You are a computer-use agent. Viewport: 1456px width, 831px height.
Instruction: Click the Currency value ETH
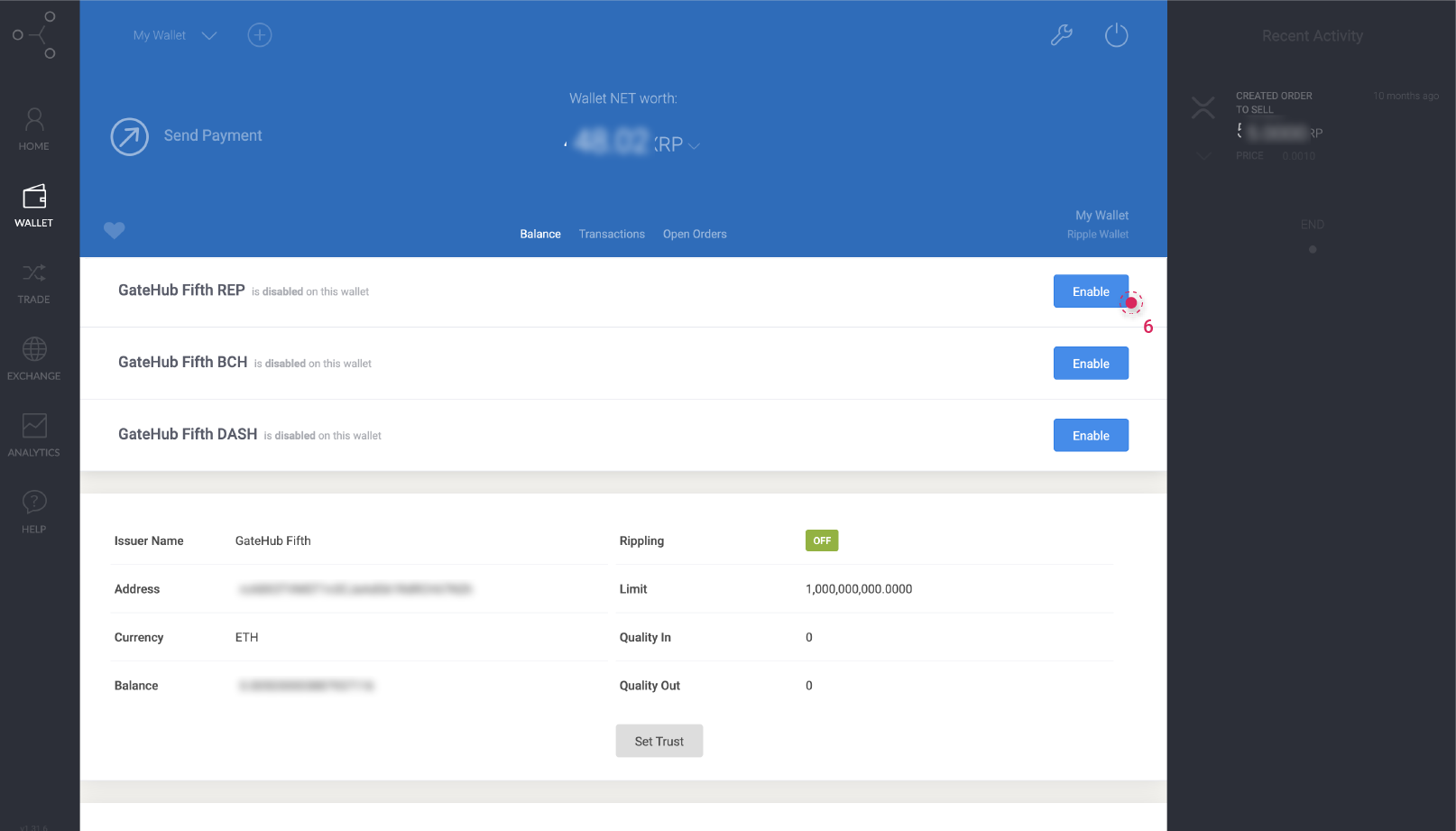pos(247,637)
